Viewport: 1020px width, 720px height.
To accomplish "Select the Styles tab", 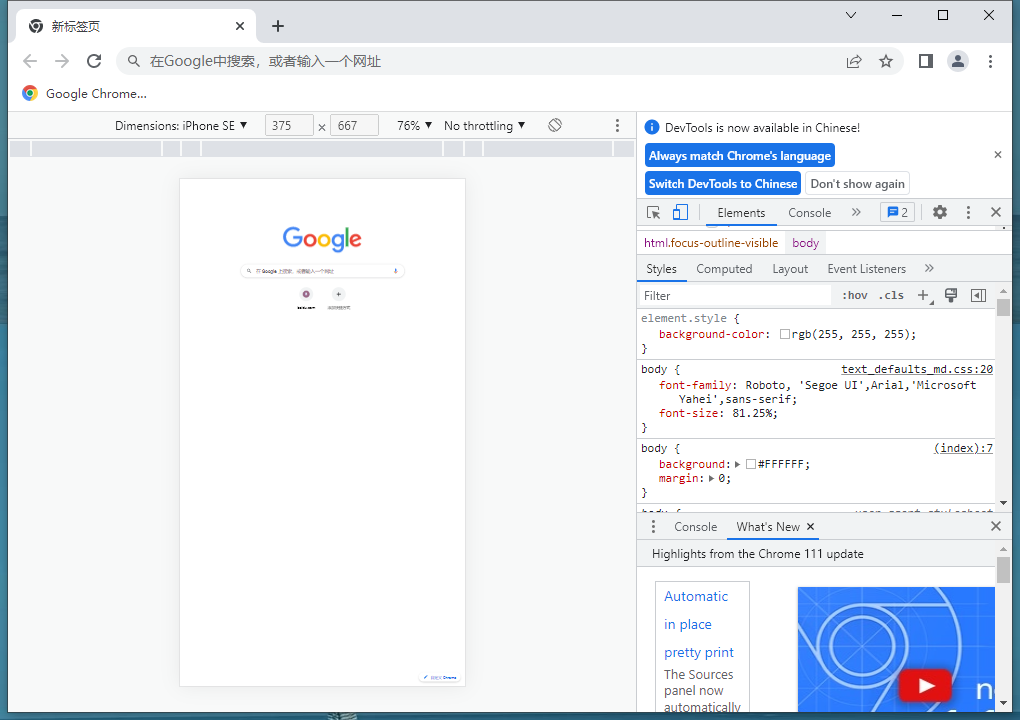I will tap(662, 269).
